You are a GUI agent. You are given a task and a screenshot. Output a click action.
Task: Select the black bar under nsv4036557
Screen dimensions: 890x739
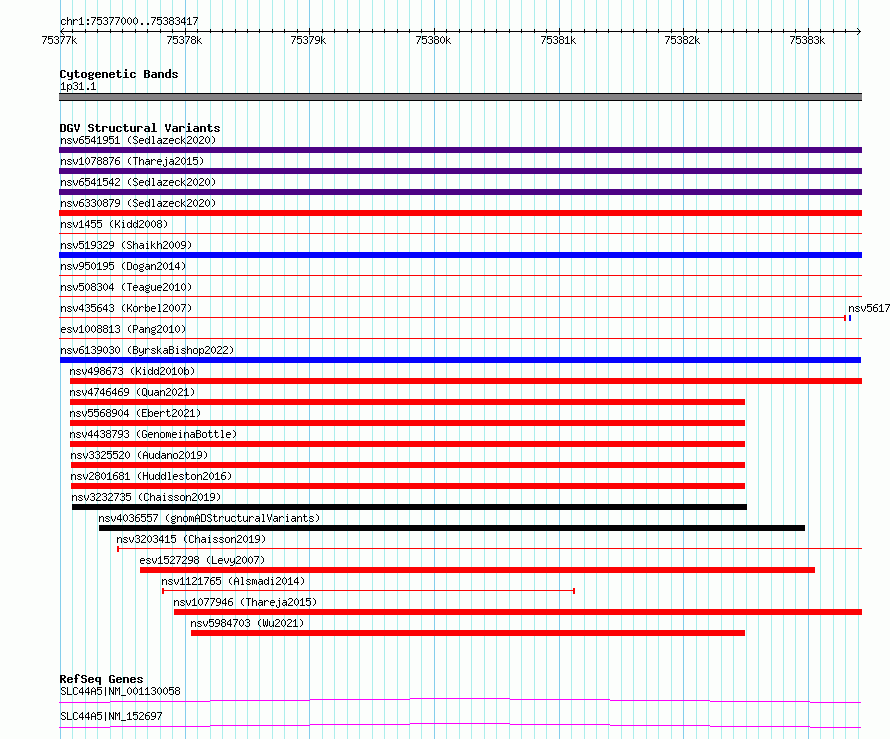[x=452, y=528]
